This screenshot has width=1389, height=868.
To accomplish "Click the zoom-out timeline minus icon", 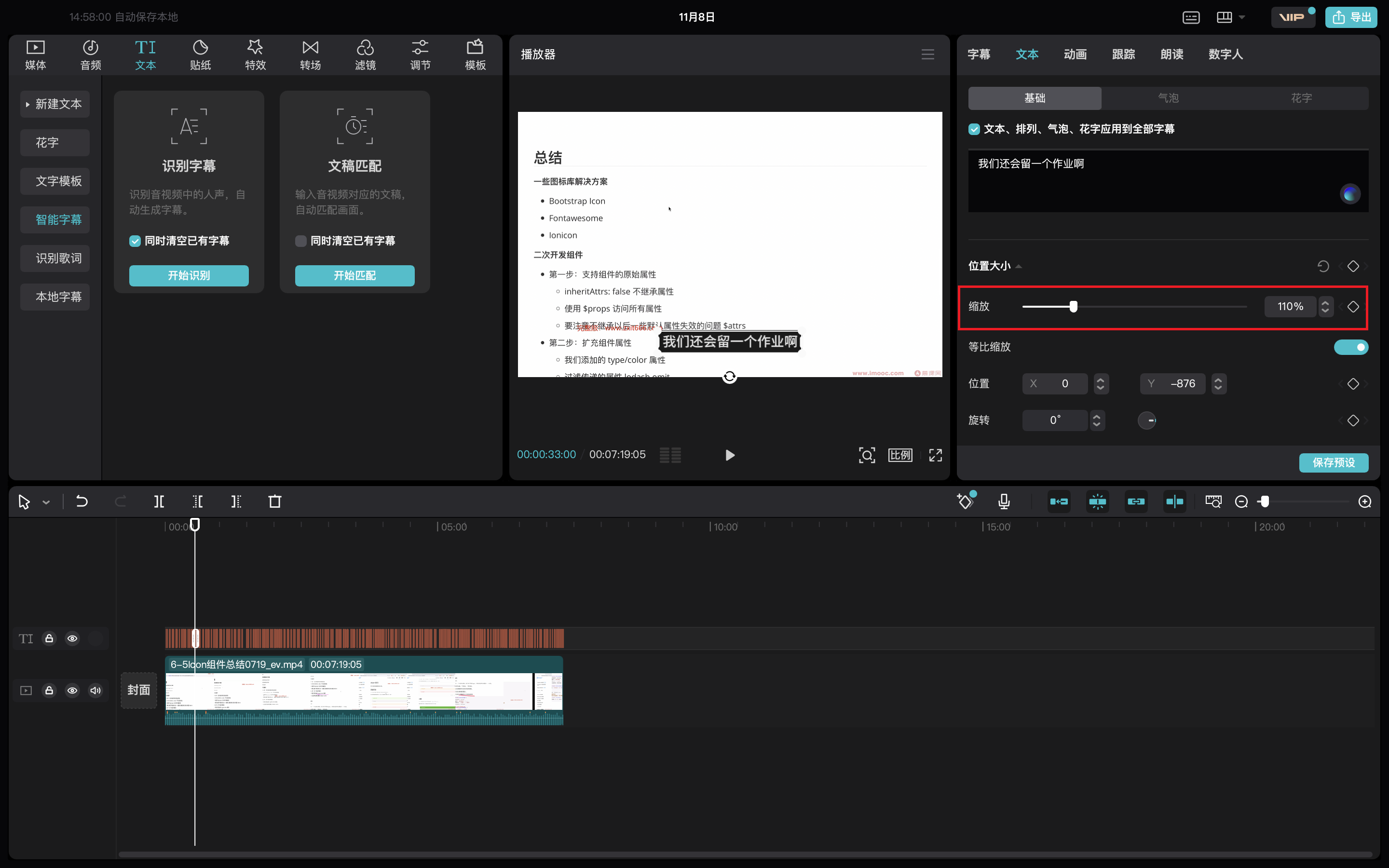I will [1241, 502].
